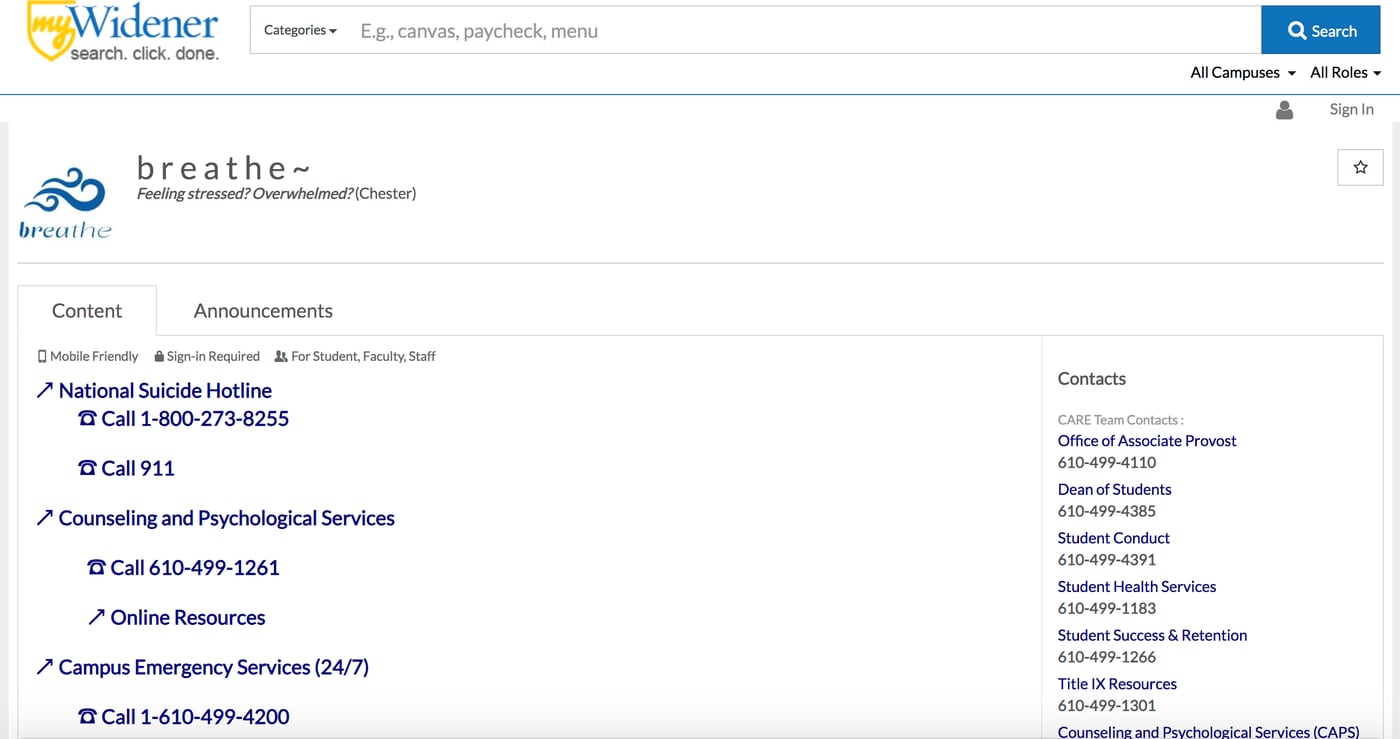Click the Sign In link
Viewport: 1400px width, 739px height.
tap(1351, 110)
